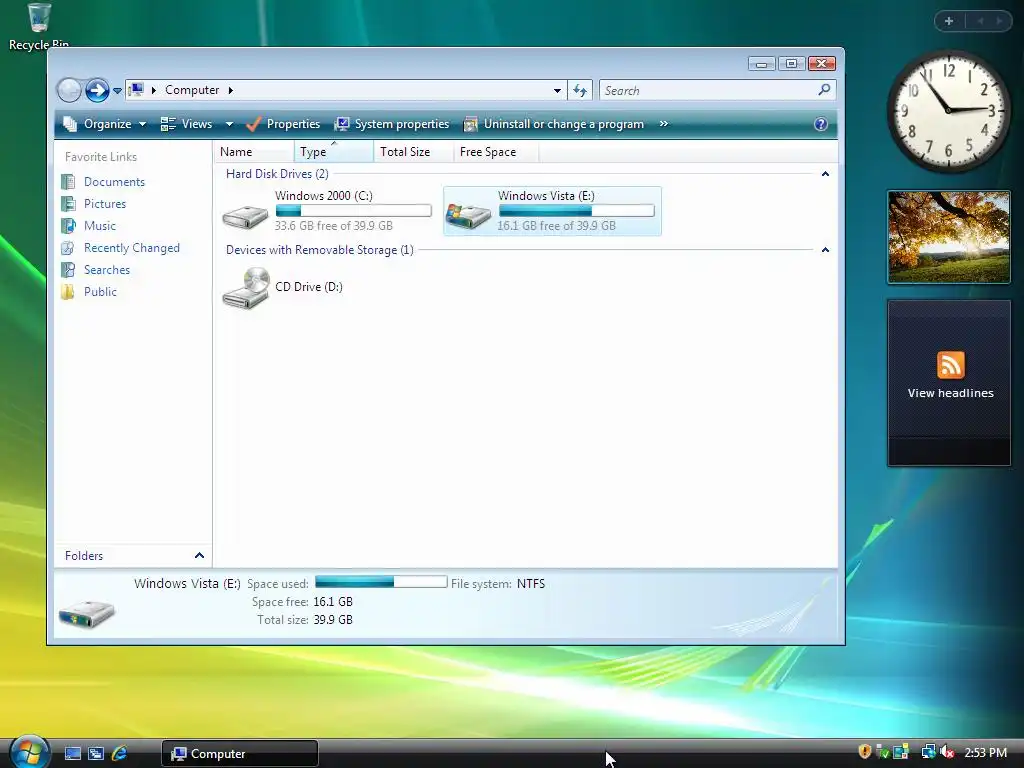Click the Space used bar in details pane
The image size is (1024, 768).
pyautogui.click(x=381, y=582)
